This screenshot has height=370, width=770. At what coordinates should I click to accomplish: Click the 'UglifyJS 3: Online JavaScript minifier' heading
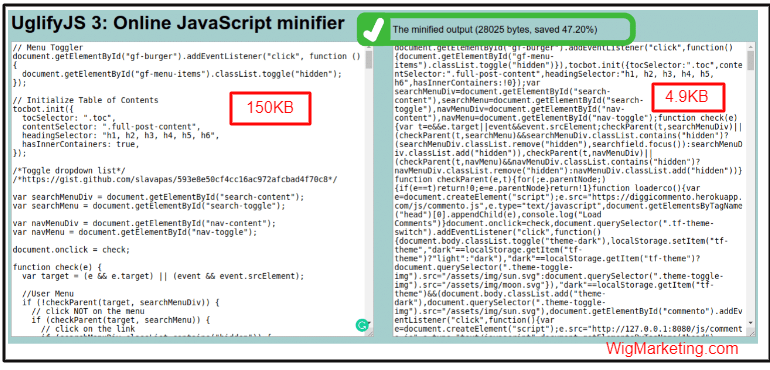[x=178, y=23]
